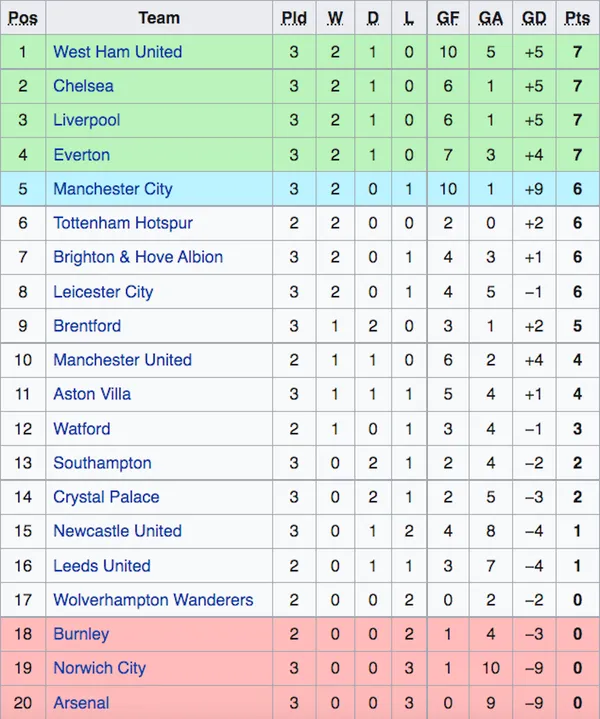Image resolution: width=600 pixels, height=719 pixels.
Task: Open the Everton team page
Action: (82, 155)
